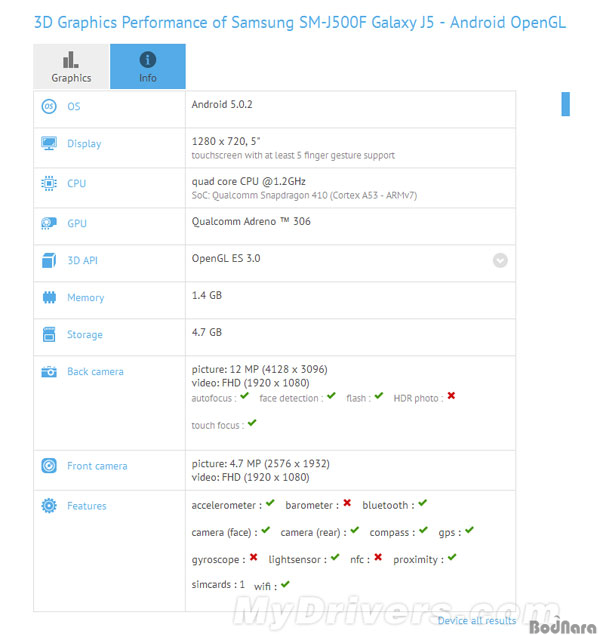Viewport: 600px width, 637px height.
Task: Click Qualcomm Adreno 306 GPU value
Action: click(x=251, y=221)
